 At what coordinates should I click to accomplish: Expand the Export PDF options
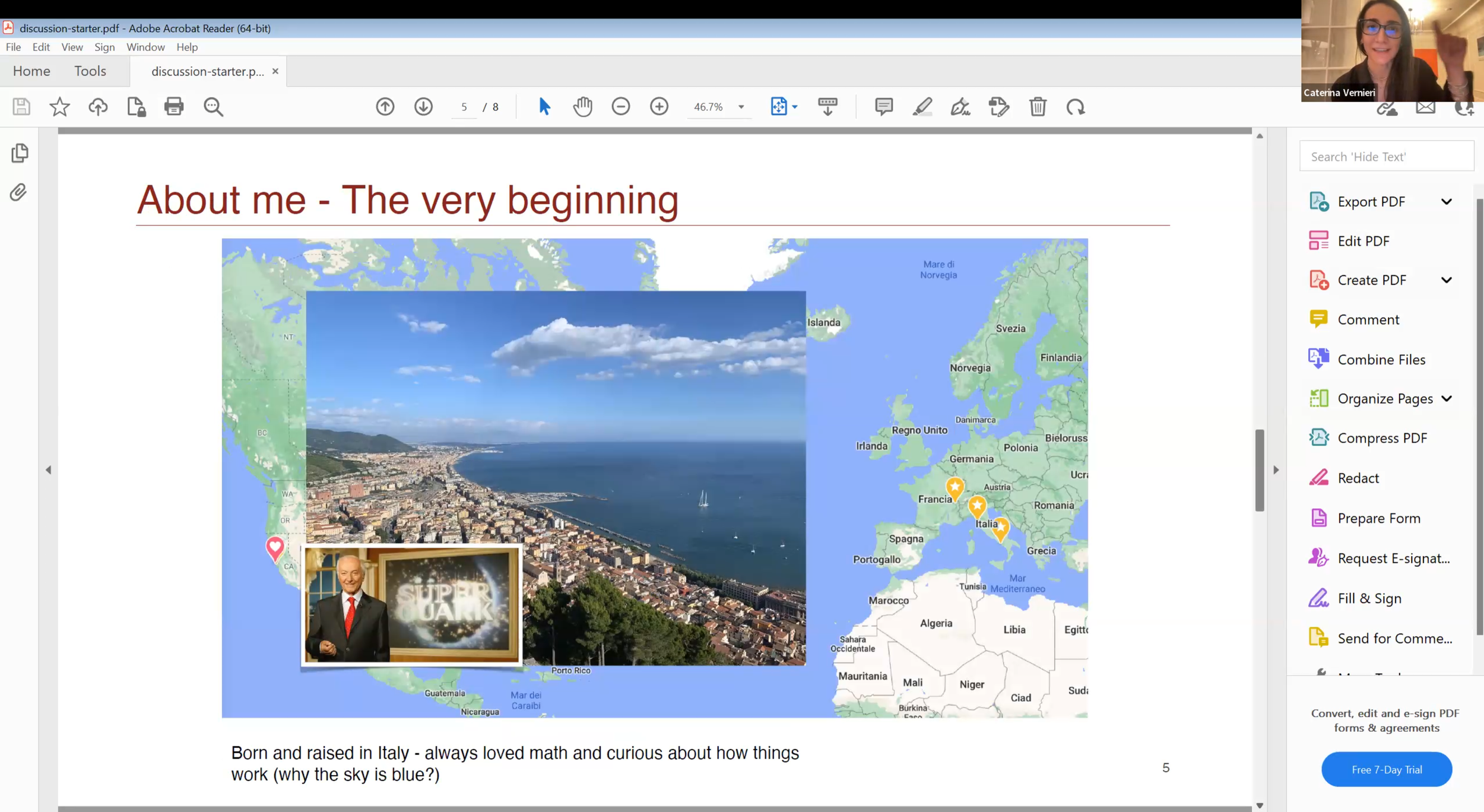pyautogui.click(x=1447, y=202)
